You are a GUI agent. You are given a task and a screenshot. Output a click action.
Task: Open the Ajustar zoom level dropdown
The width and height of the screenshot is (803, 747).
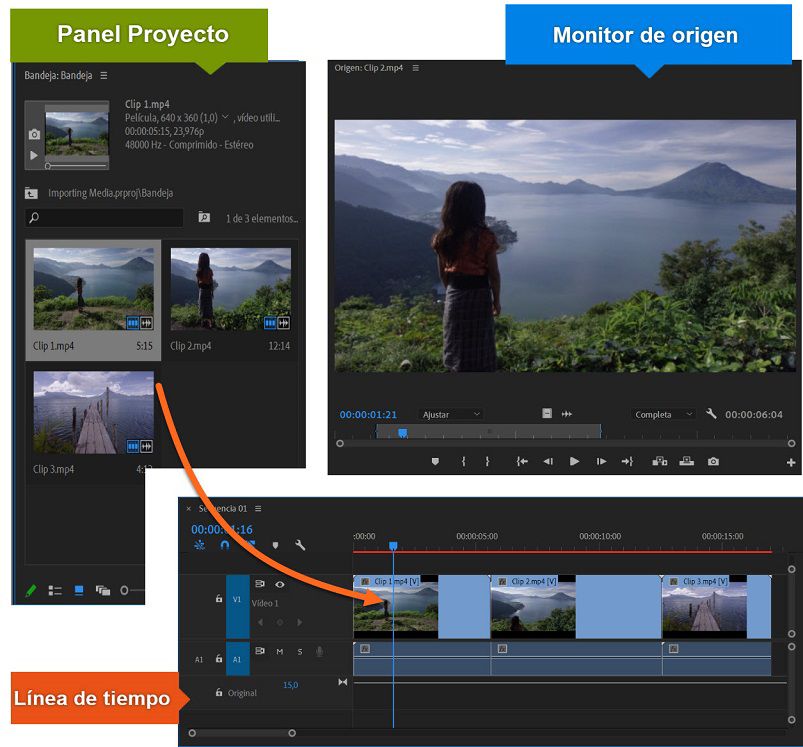tap(451, 414)
